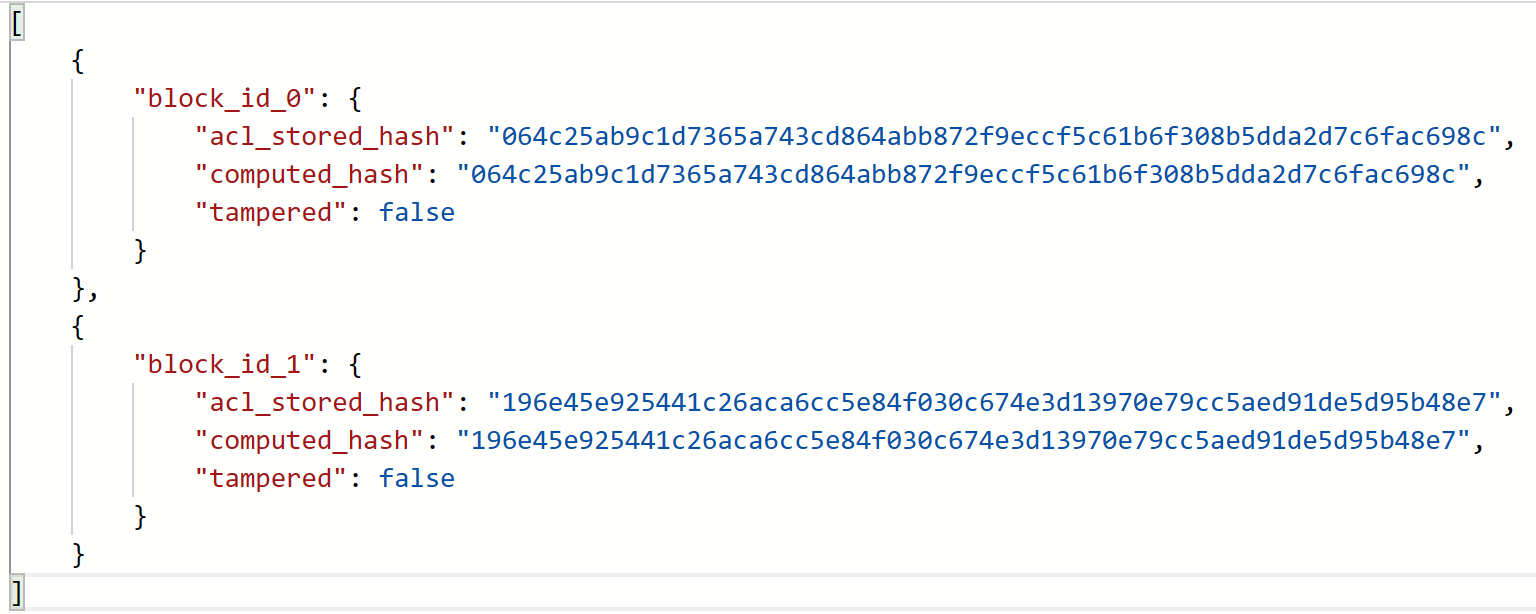Click the false value in block_id_0
Image resolution: width=1536 pixels, height=614 pixels.
coord(417,212)
